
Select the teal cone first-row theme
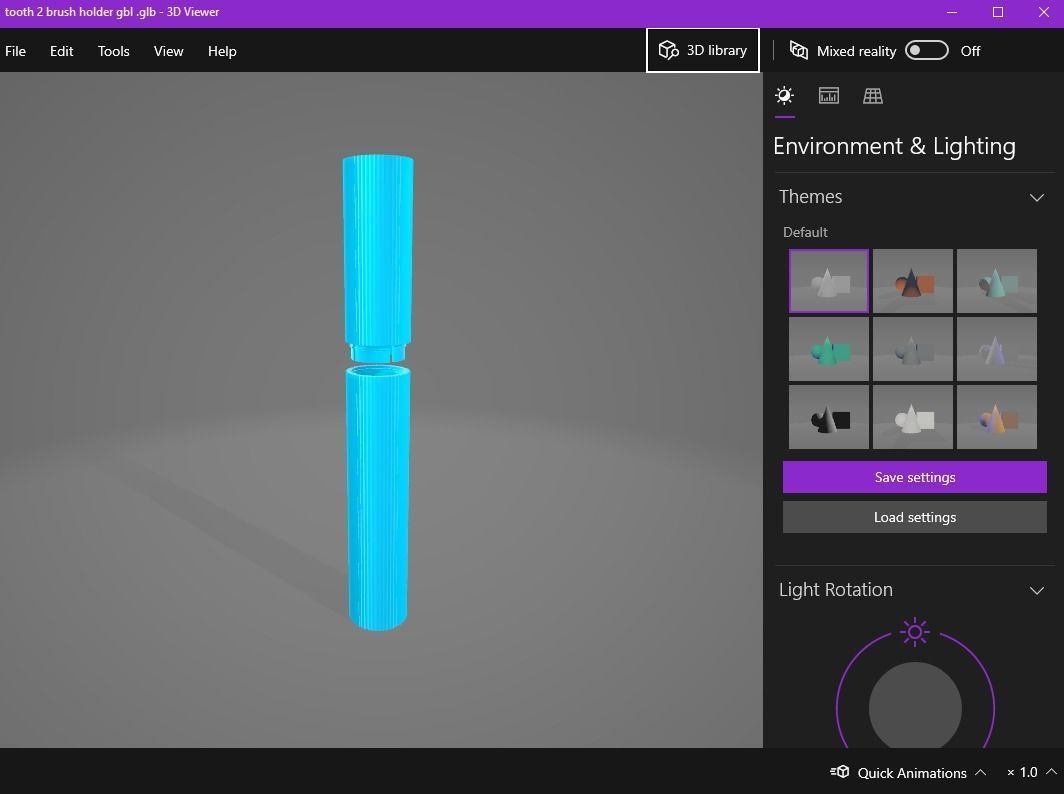point(997,281)
